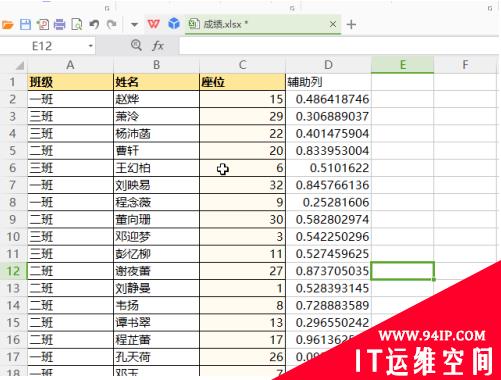Select the entire sheet via corner triangle

click(x=19, y=65)
